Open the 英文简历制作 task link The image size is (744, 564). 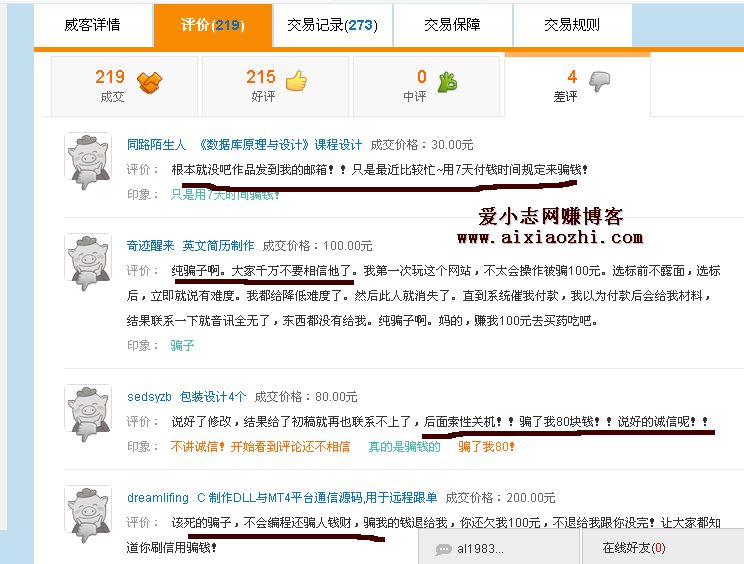tap(218, 246)
